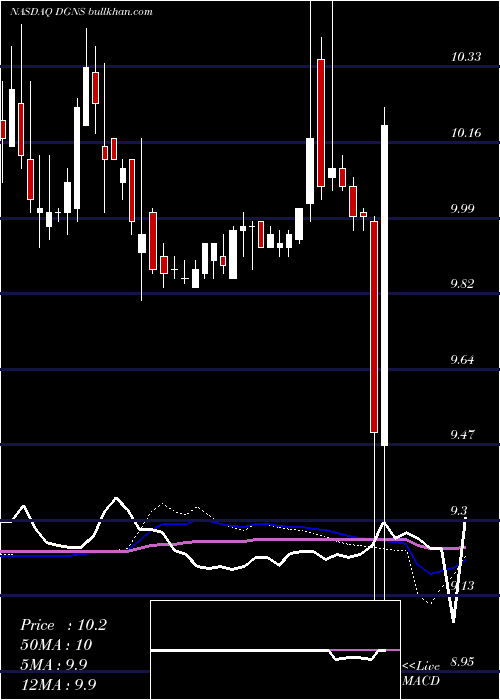Click the 10.16 price axis label
Image resolution: width=500 pixels, height=700 pixels.
(x=466, y=133)
